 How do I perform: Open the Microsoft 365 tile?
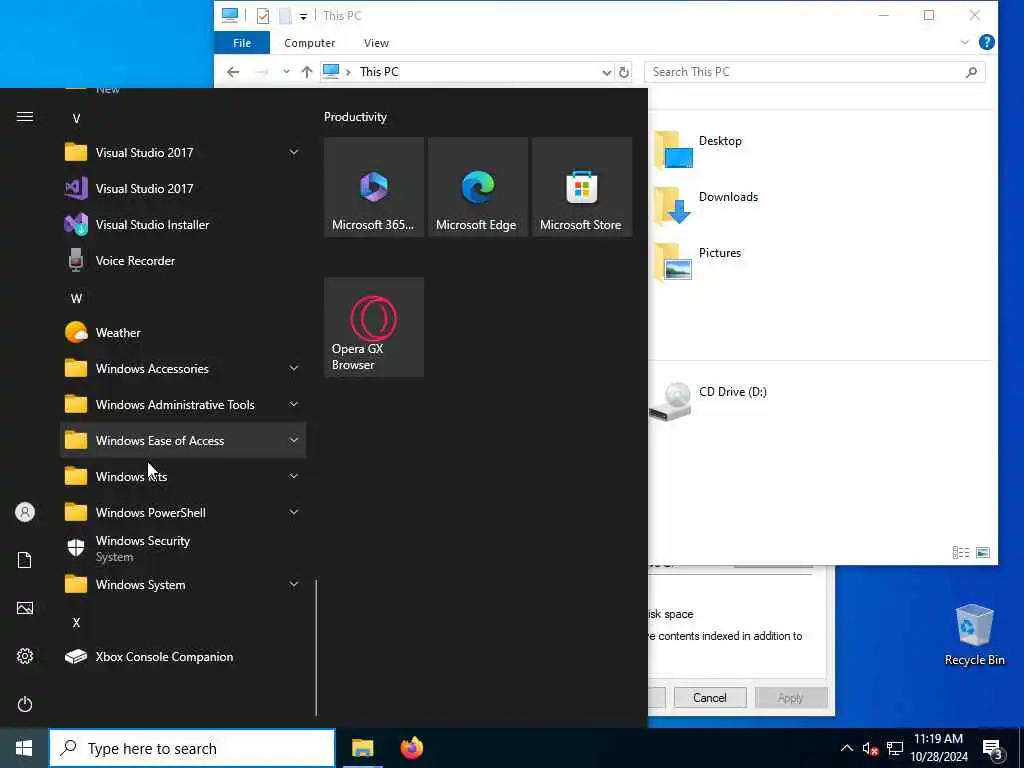[x=374, y=187]
